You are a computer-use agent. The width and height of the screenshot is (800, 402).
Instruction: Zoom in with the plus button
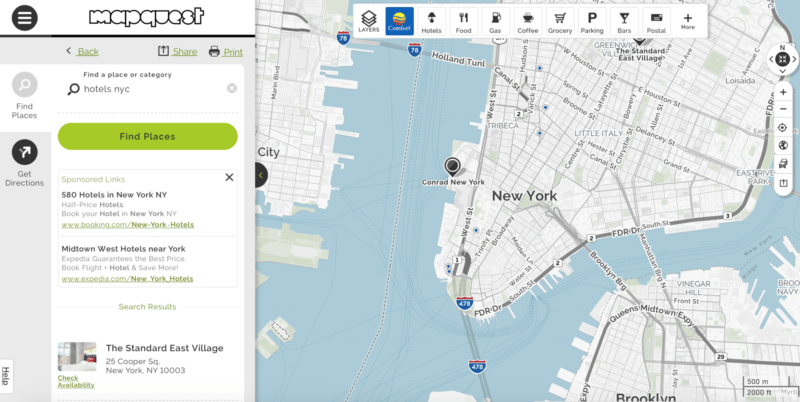(783, 92)
